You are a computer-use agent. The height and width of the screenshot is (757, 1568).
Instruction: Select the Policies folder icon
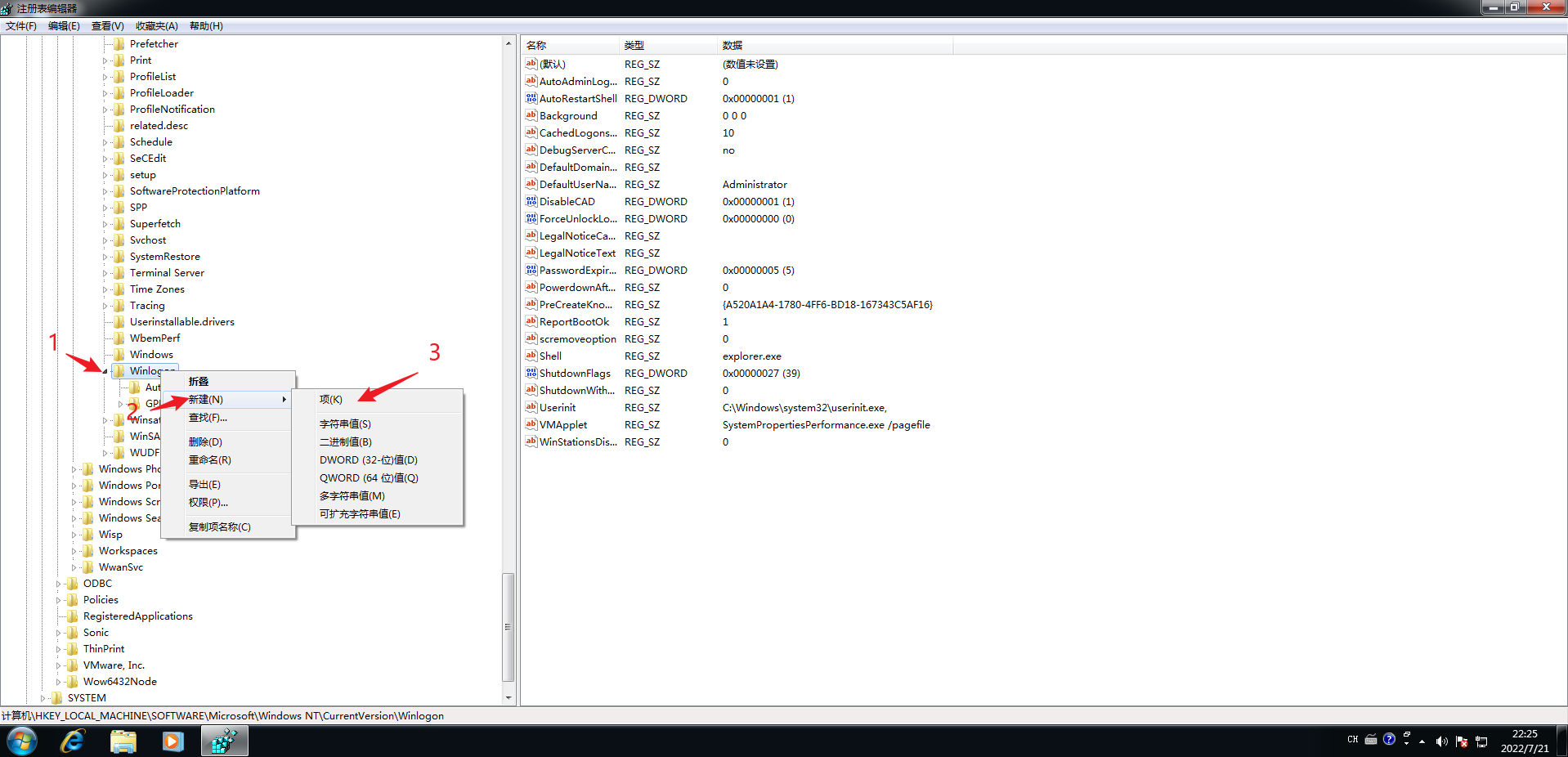(73, 600)
